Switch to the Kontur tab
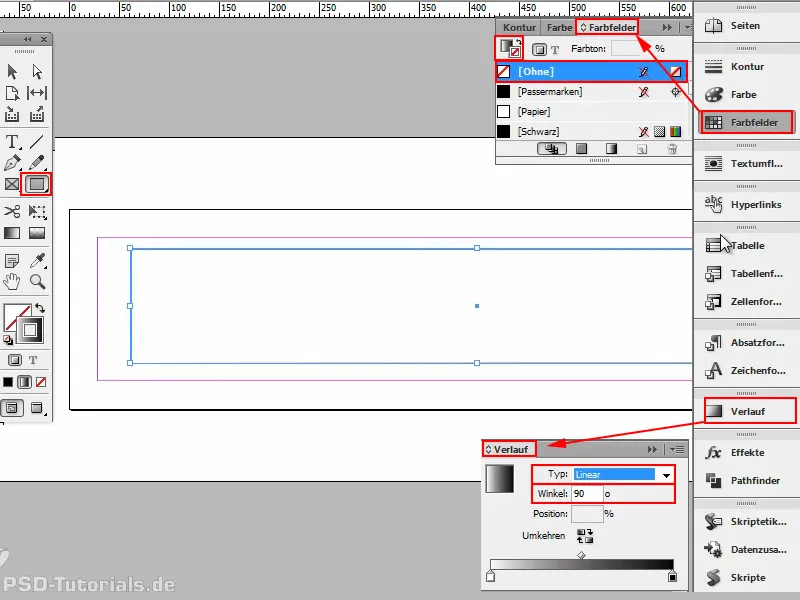The height and width of the screenshot is (600, 800). (x=520, y=27)
